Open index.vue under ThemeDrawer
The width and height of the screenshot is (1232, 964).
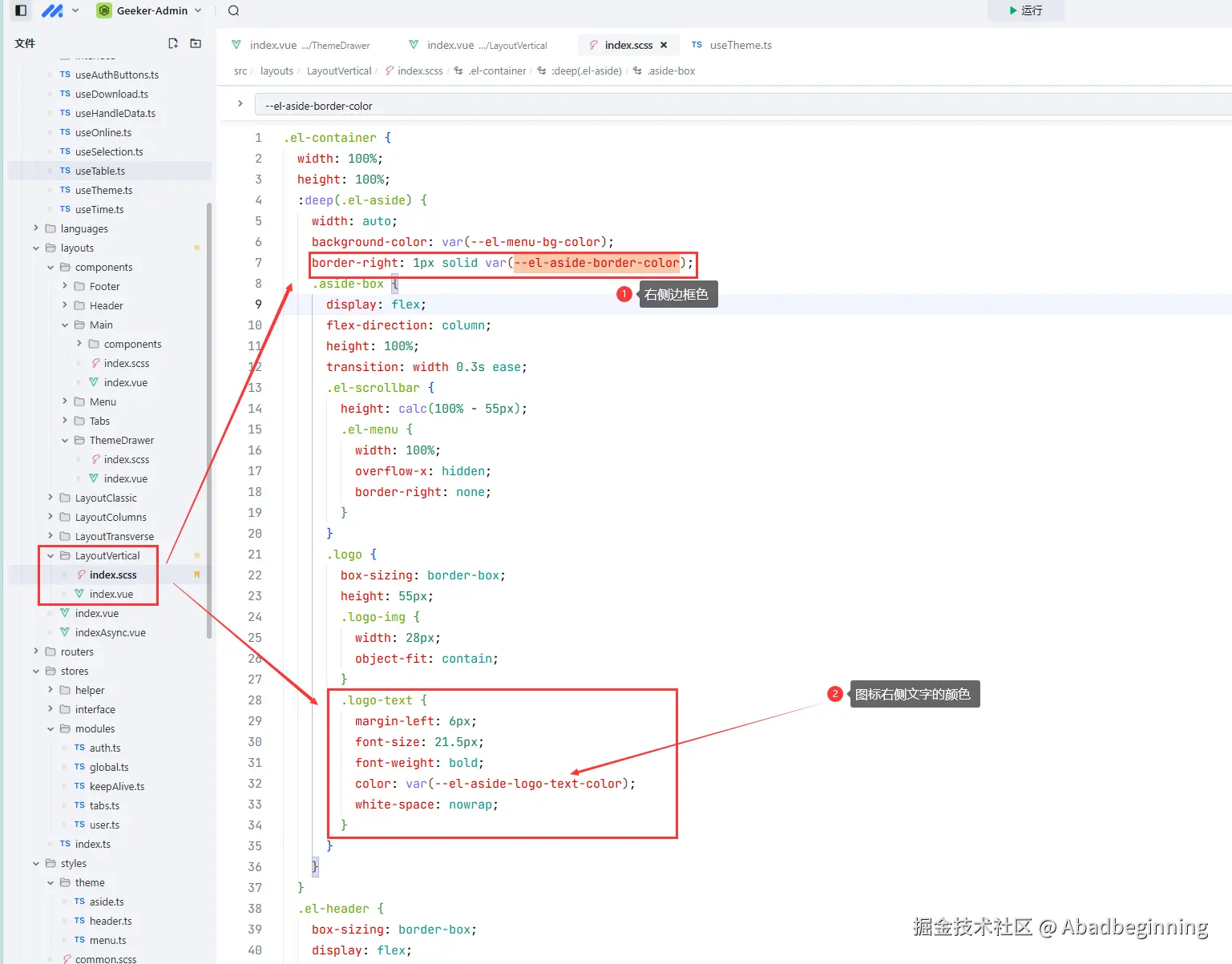[x=125, y=478]
